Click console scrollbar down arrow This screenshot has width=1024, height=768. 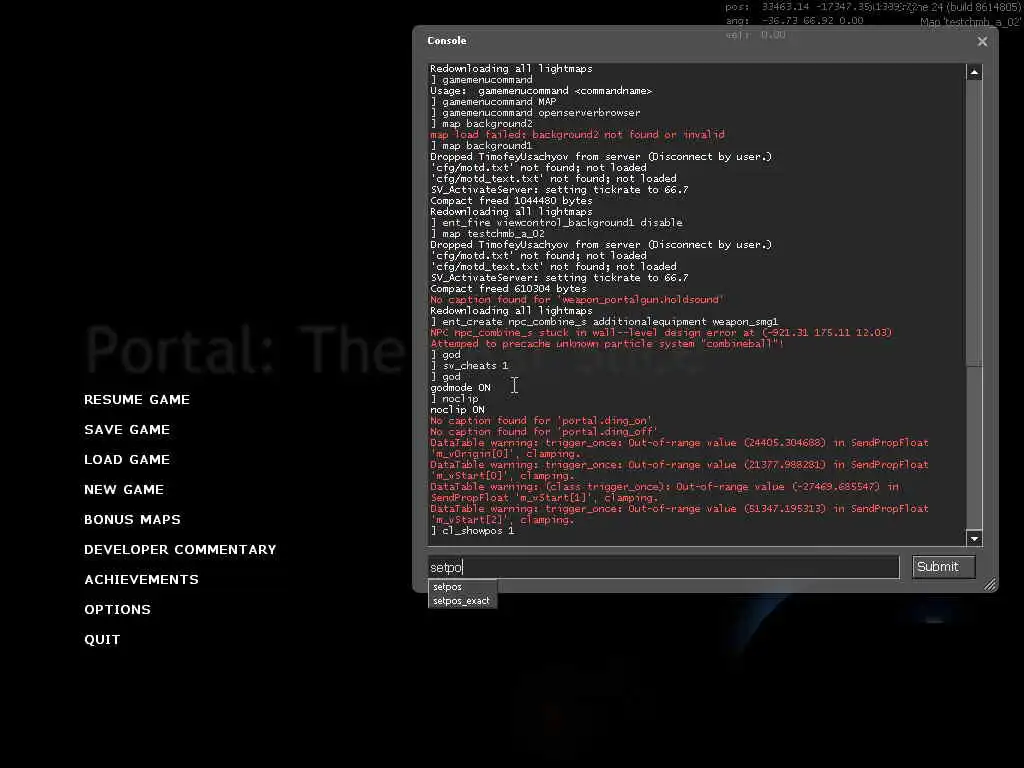(x=974, y=538)
